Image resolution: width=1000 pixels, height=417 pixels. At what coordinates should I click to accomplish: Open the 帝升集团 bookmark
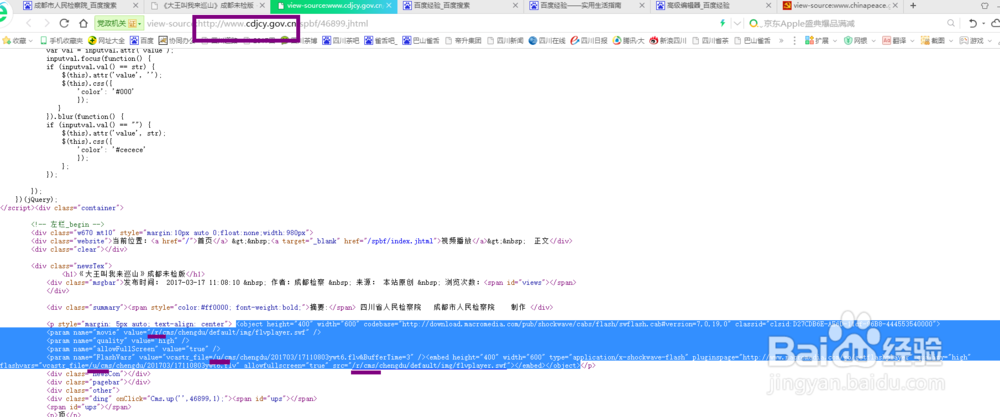point(463,40)
